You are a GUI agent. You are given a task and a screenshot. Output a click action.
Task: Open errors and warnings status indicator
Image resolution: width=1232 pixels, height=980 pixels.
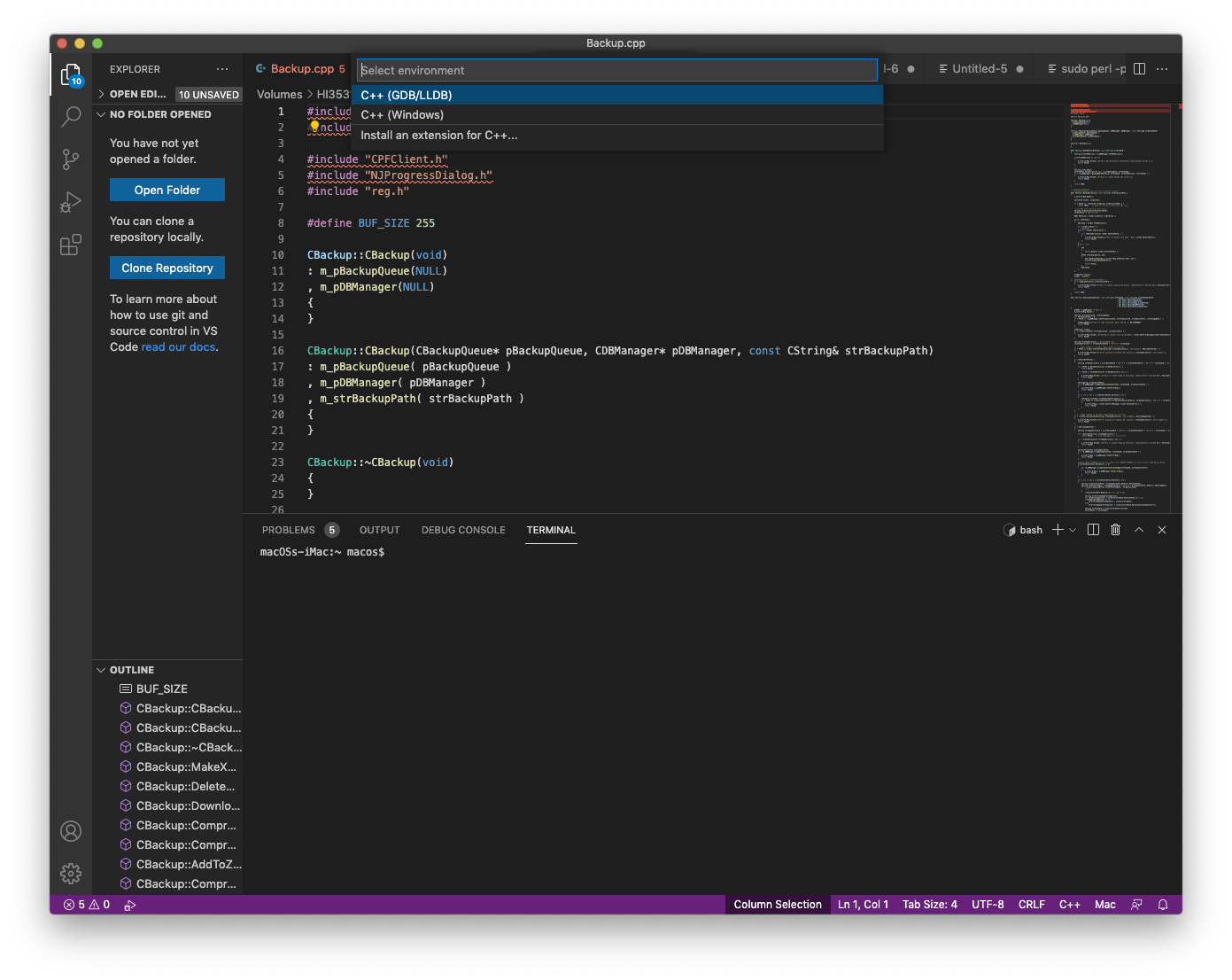pyautogui.click(x=87, y=905)
